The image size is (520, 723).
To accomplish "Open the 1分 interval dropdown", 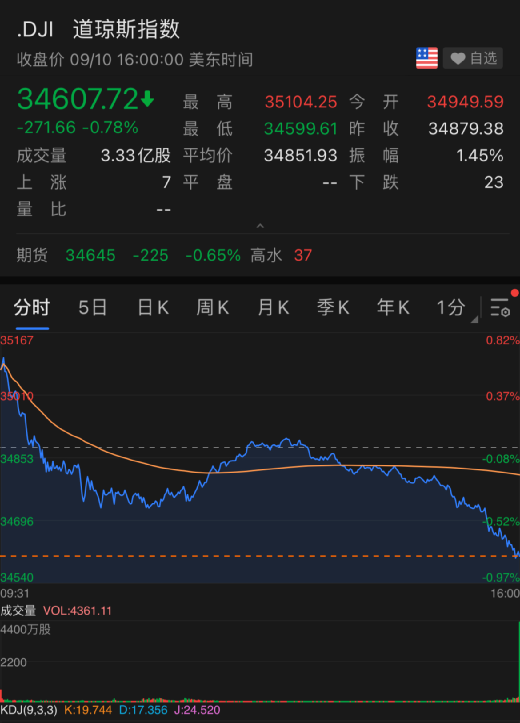I will (456, 308).
